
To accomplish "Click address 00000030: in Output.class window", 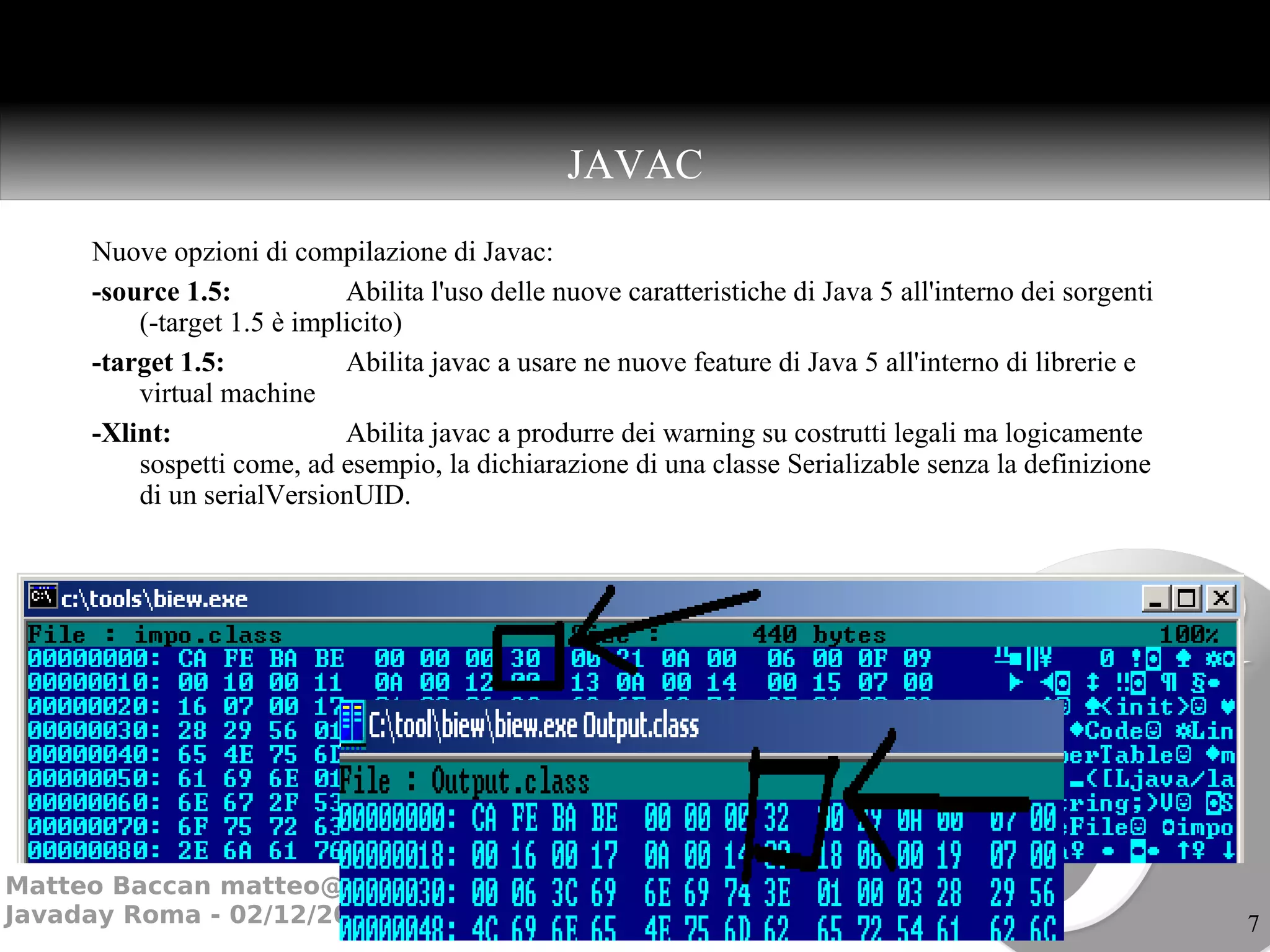I will 399,894.
